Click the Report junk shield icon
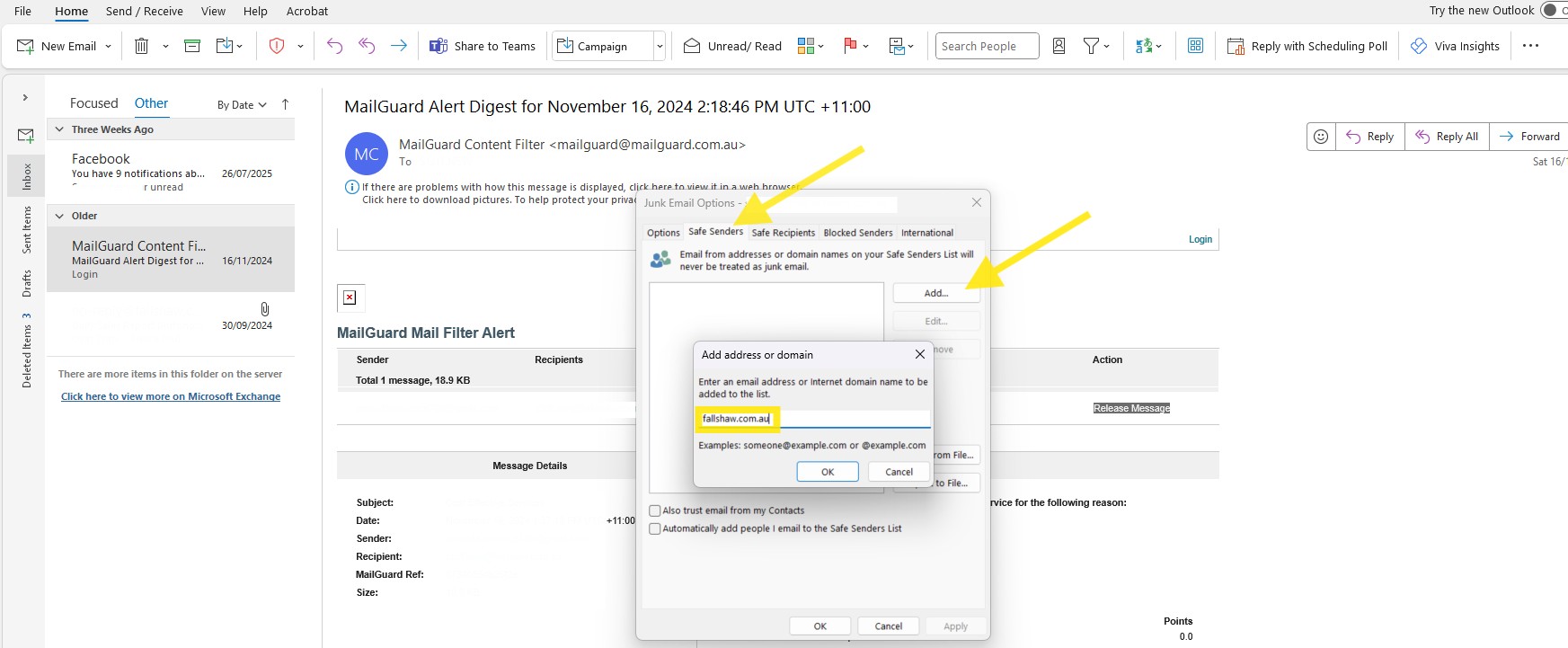This screenshot has width=1568, height=648. coord(277,46)
